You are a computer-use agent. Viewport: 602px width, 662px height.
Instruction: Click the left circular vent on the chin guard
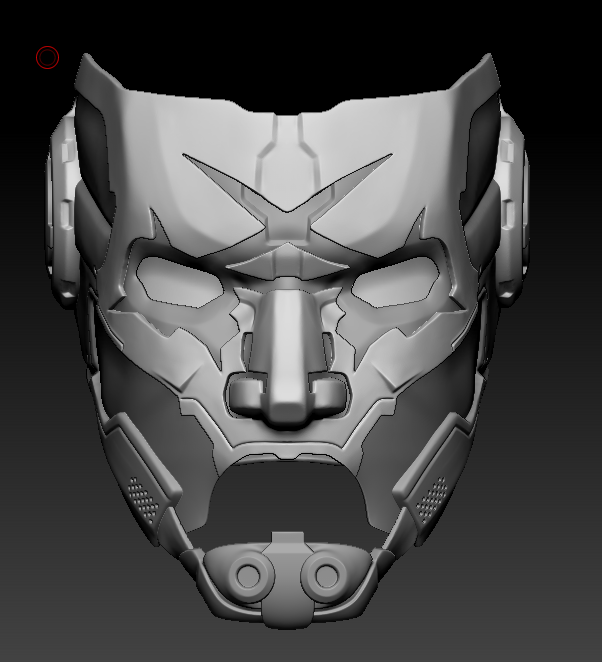[x=247, y=575]
